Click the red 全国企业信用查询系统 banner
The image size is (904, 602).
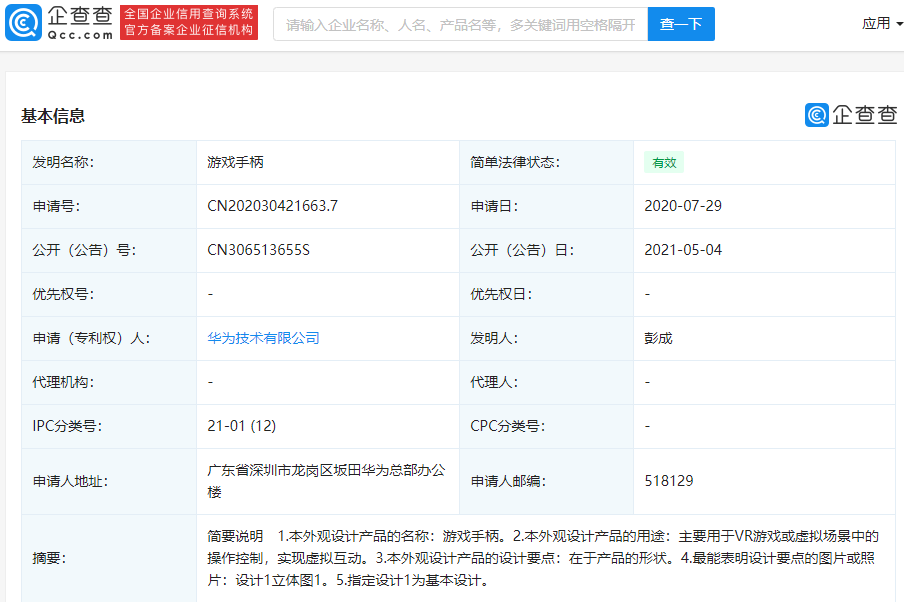(x=189, y=22)
